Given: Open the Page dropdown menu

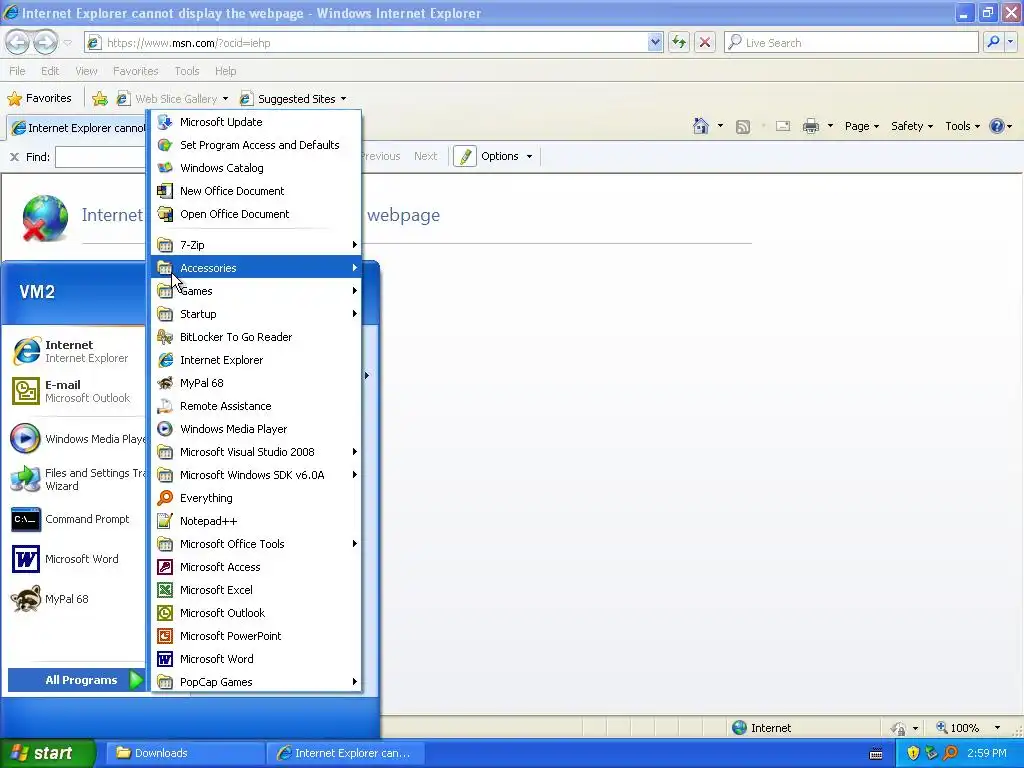Looking at the screenshot, I should [x=862, y=126].
